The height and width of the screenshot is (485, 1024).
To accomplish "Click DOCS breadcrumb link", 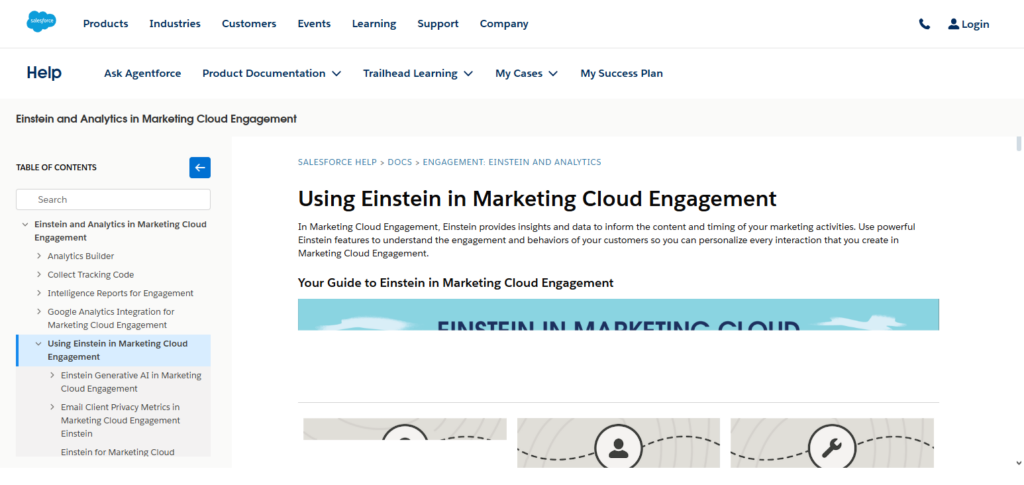I will [400, 162].
